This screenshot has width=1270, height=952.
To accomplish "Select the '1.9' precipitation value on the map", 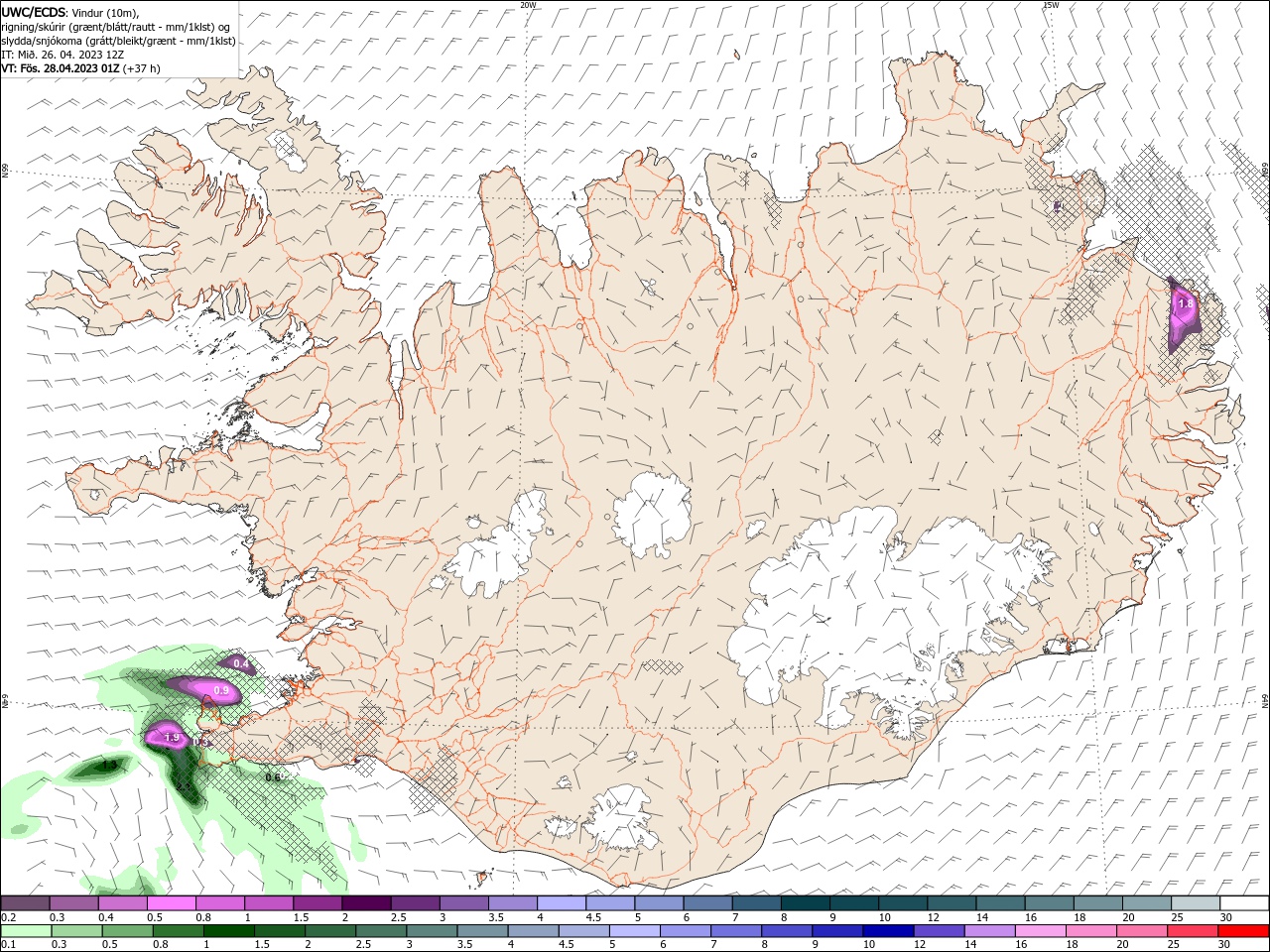I will 171,738.
